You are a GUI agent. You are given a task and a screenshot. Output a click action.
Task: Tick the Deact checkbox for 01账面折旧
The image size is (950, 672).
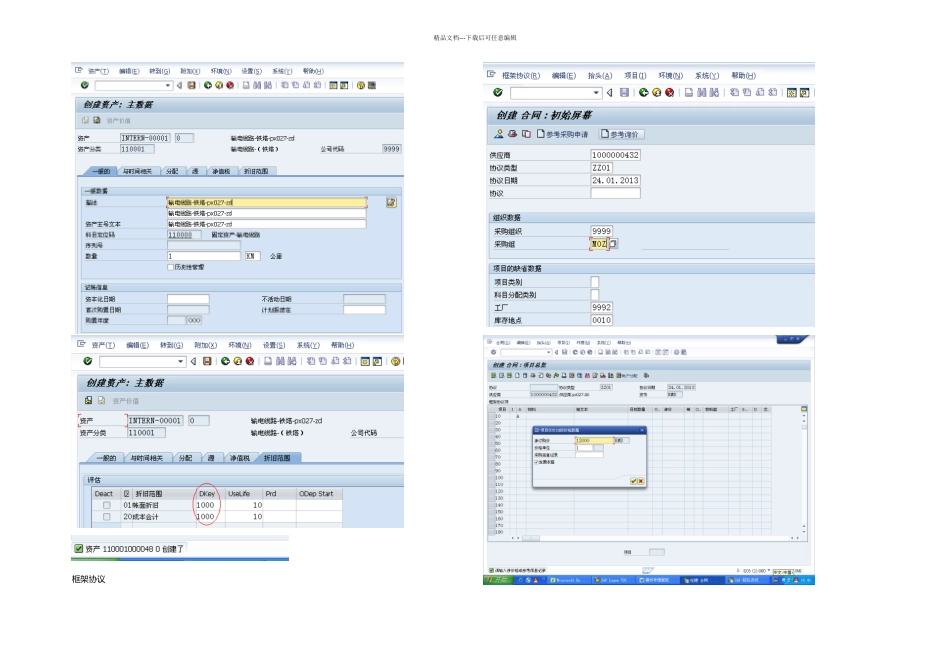point(107,505)
